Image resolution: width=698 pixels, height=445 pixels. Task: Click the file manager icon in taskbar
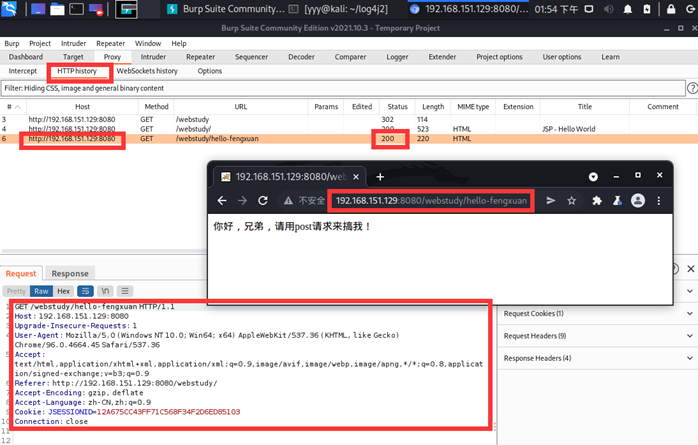tap(57, 9)
